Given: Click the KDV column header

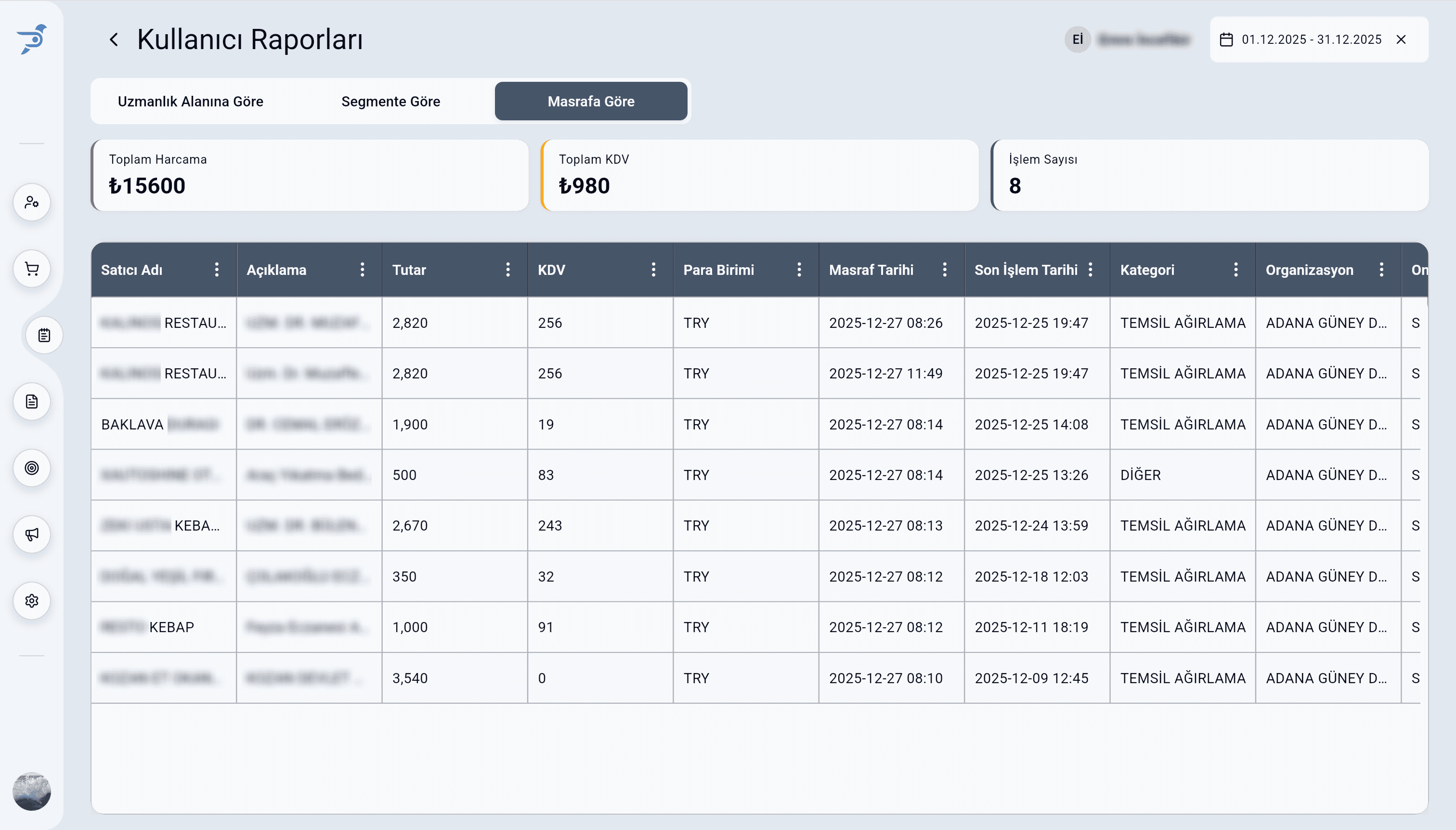Looking at the screenshot, I should (552, 270).
